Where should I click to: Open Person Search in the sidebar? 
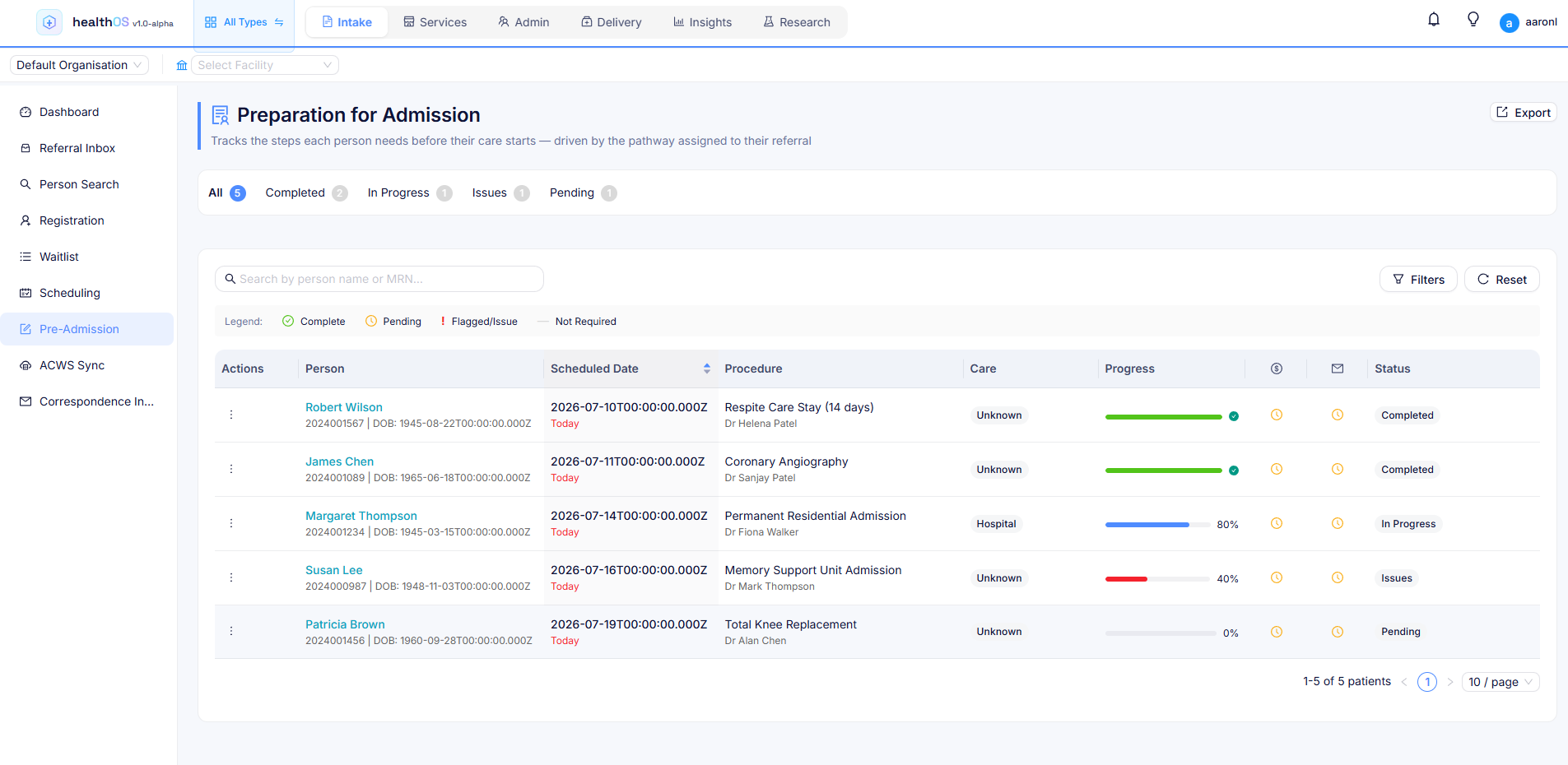point(87,184)
